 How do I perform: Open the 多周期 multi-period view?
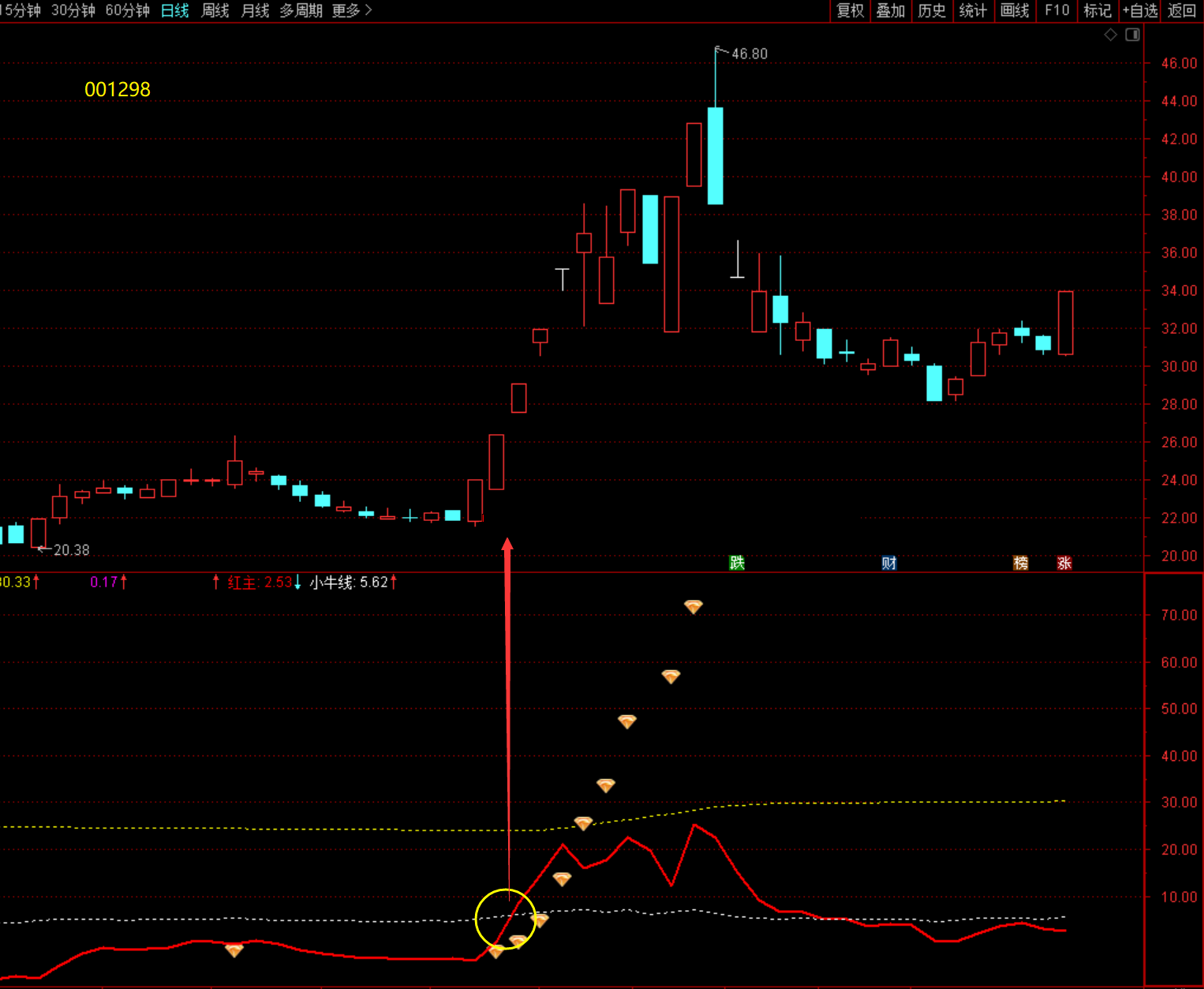(301, 10)
